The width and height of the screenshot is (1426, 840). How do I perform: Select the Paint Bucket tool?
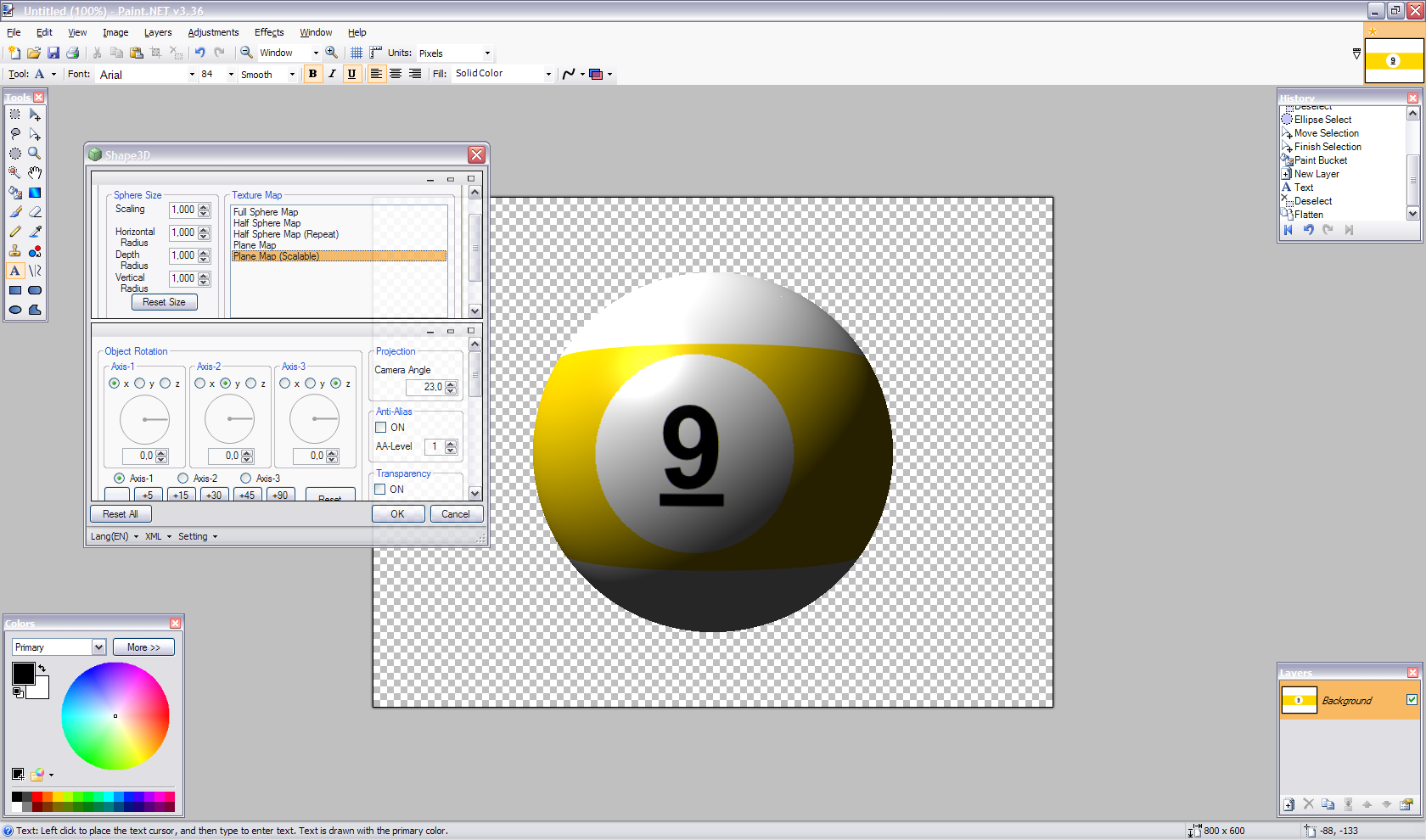(15, 192)
